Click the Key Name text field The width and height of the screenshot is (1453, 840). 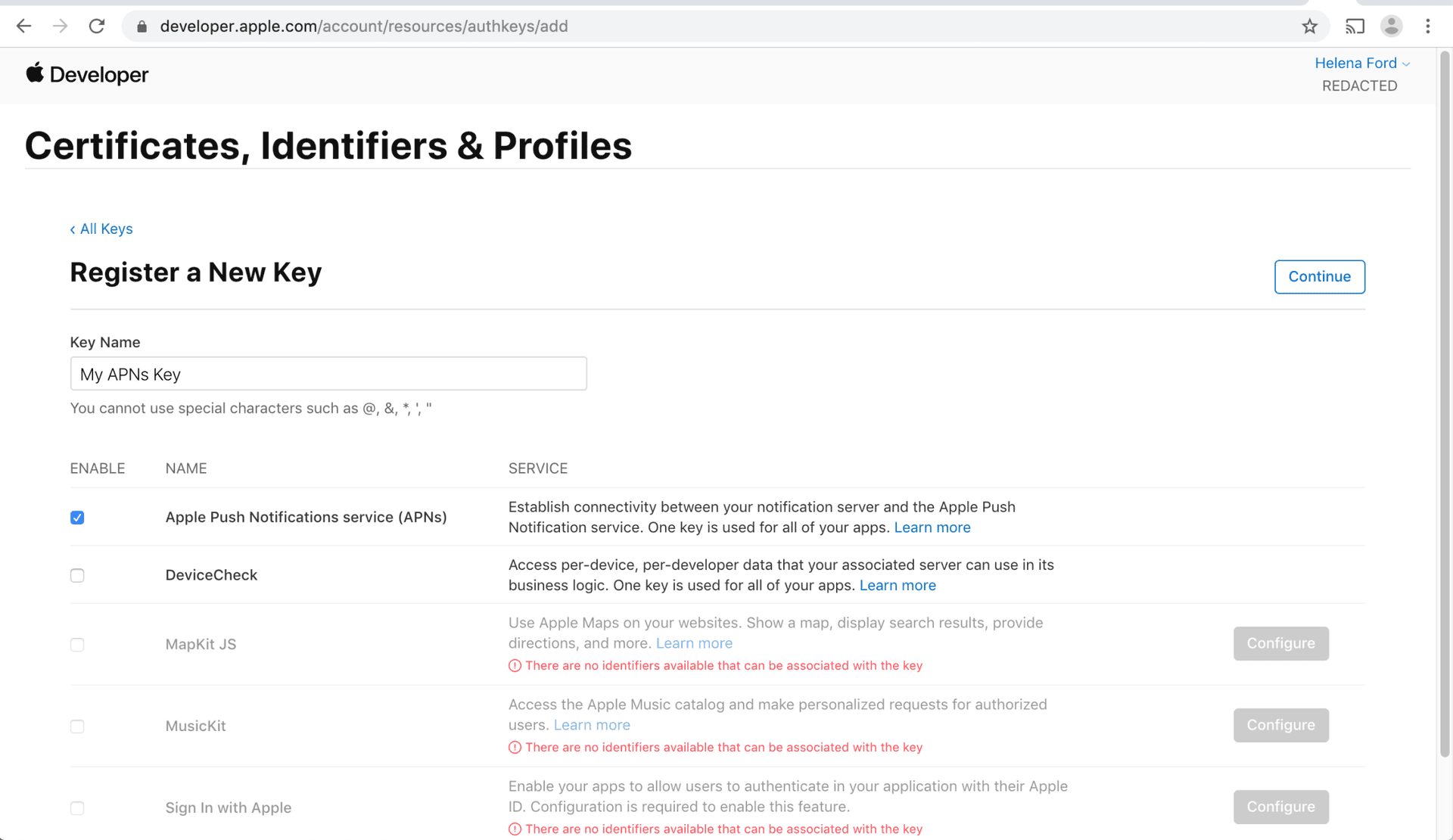328,374
